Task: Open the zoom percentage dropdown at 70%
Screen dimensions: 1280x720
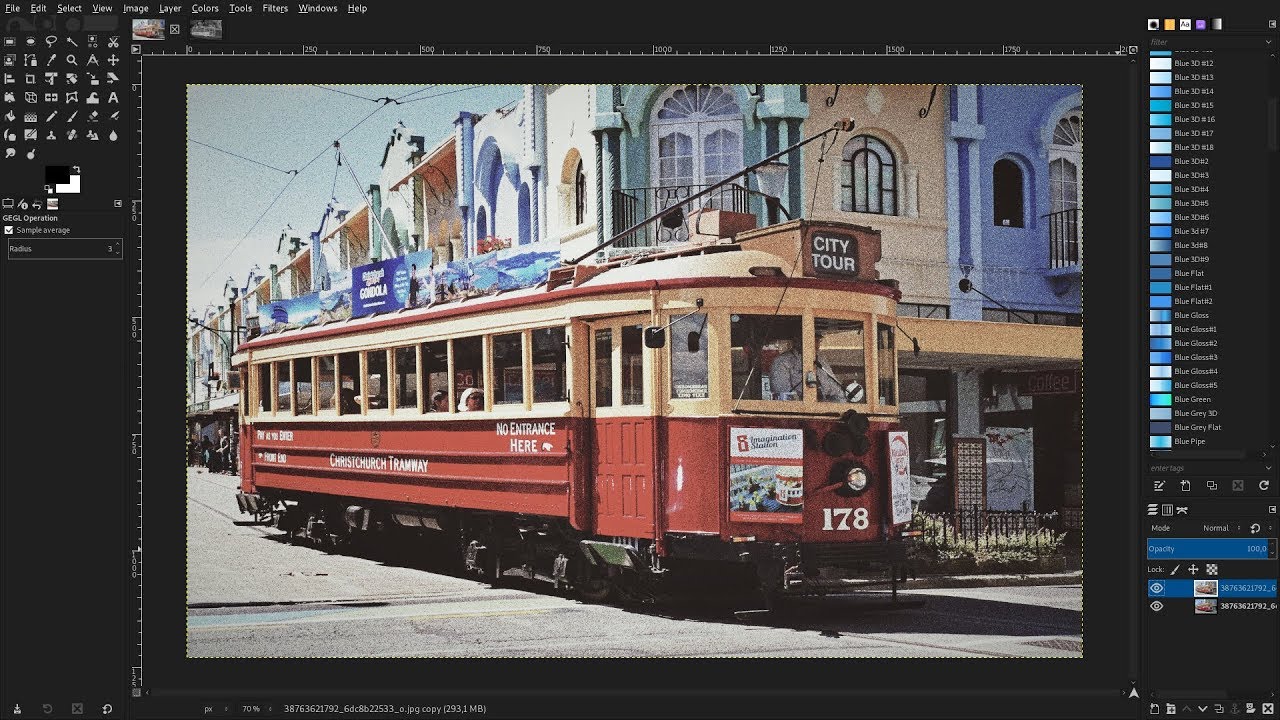Action: point(256,709)
